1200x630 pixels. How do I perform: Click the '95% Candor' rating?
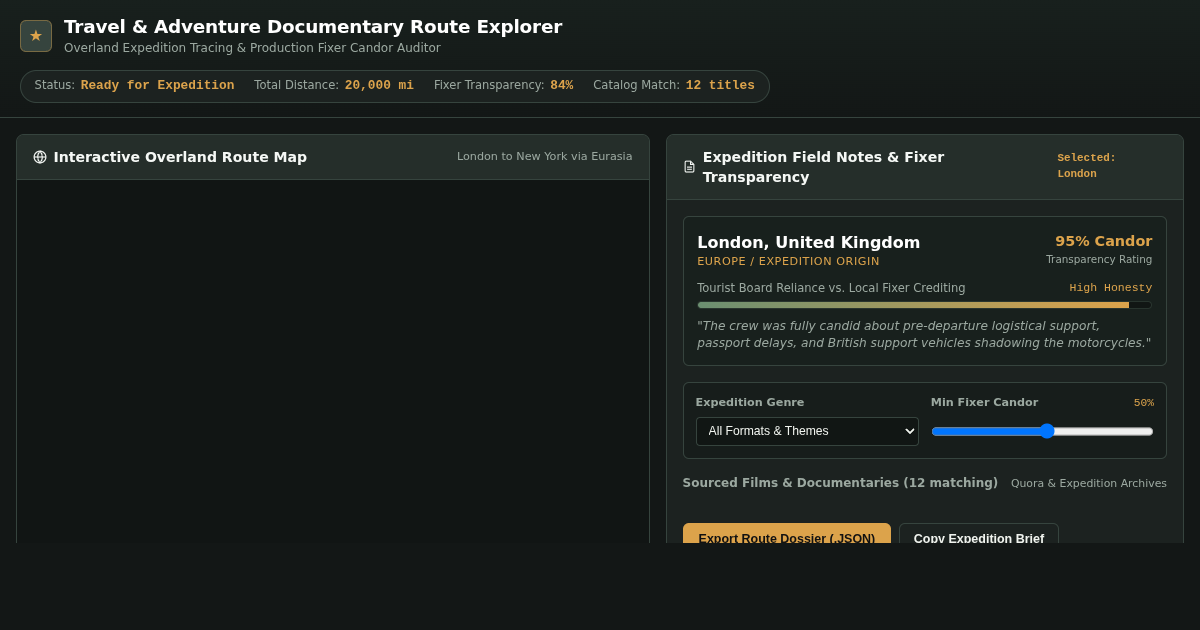coord(1104,241)
